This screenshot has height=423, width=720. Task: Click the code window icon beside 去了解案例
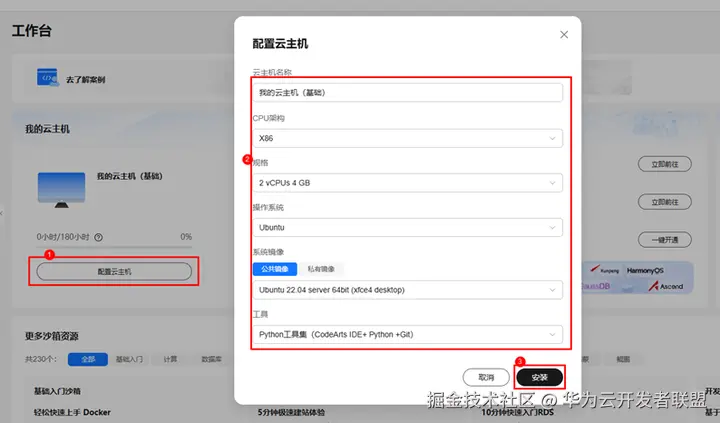click(x=48, y=78)
